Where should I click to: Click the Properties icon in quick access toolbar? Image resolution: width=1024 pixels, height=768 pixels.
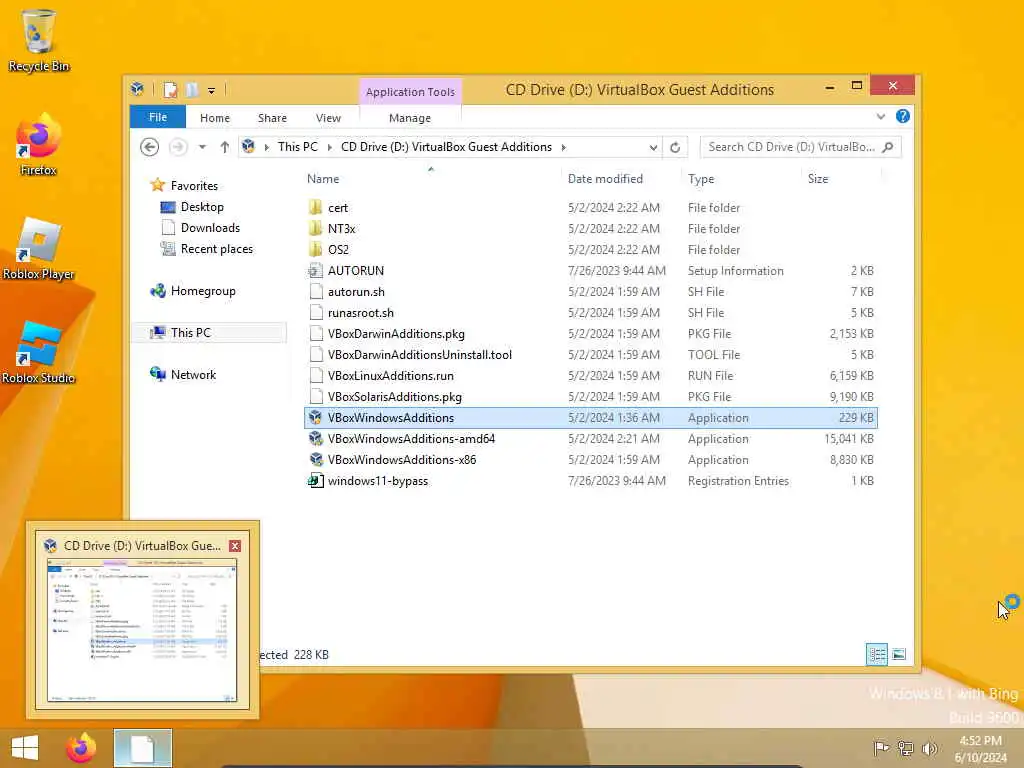[170, 89]
